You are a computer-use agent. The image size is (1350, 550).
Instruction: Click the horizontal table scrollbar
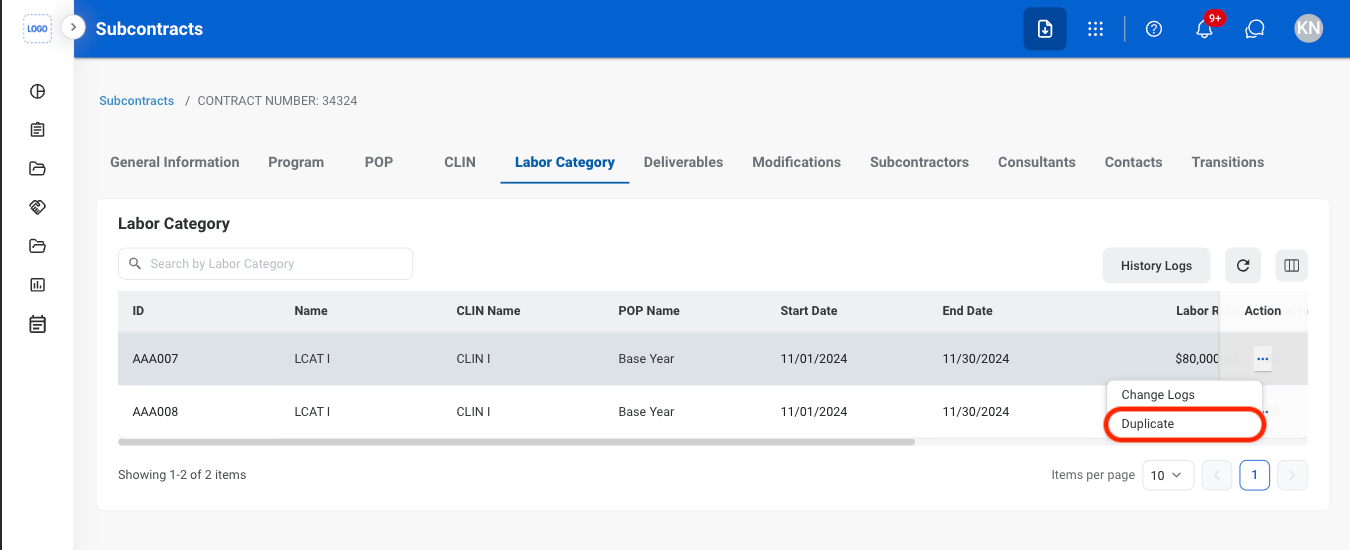(516, 441)
